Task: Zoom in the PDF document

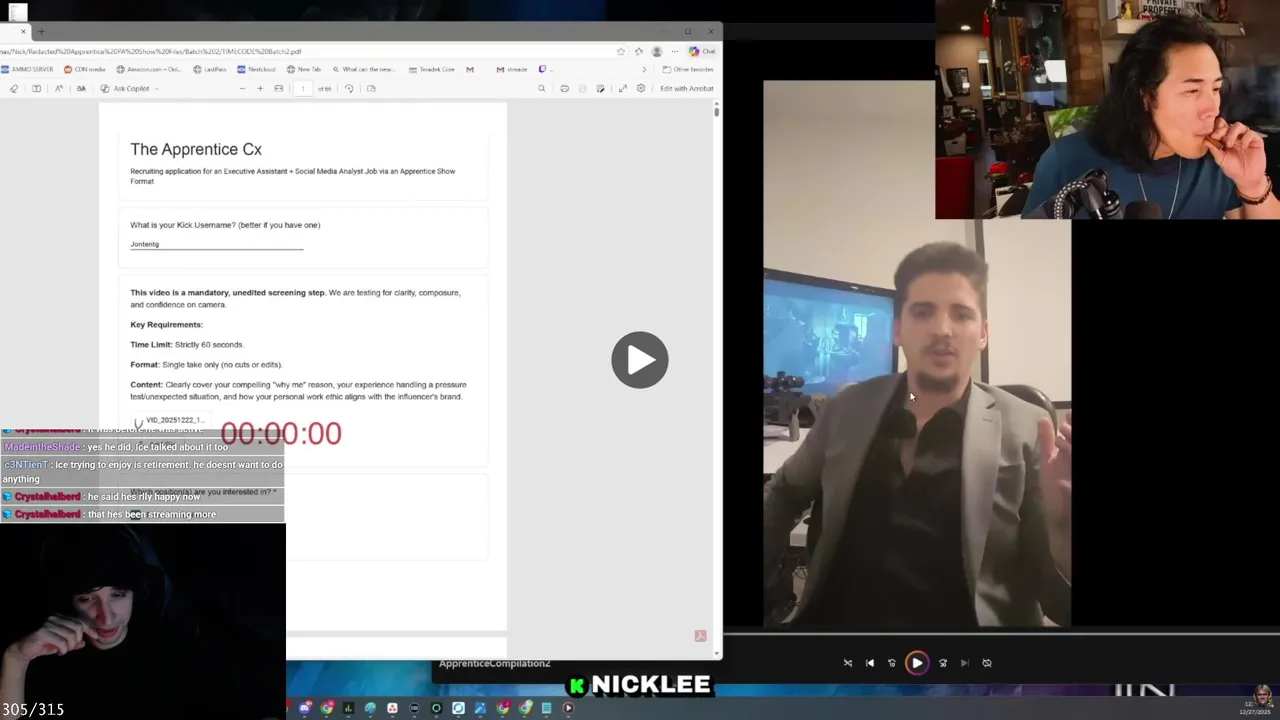Action: 260,88
